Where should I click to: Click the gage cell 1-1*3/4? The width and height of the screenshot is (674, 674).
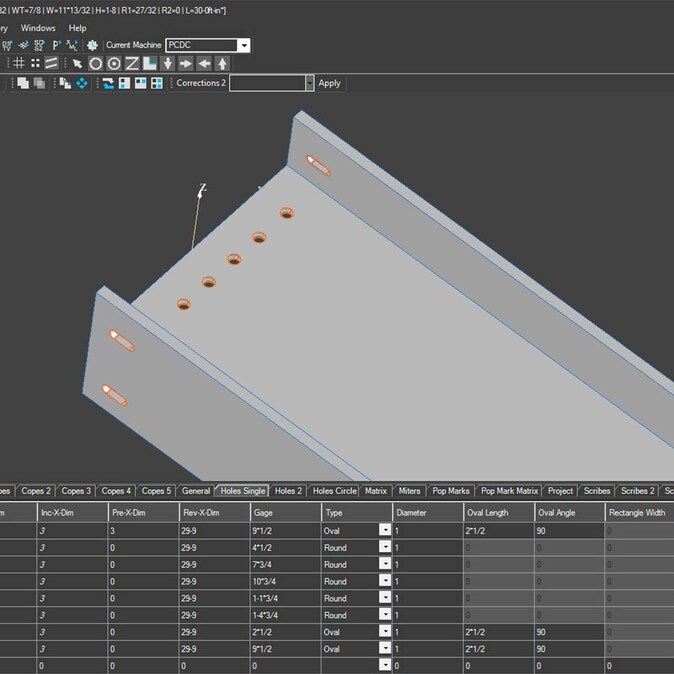click(285, 598)
